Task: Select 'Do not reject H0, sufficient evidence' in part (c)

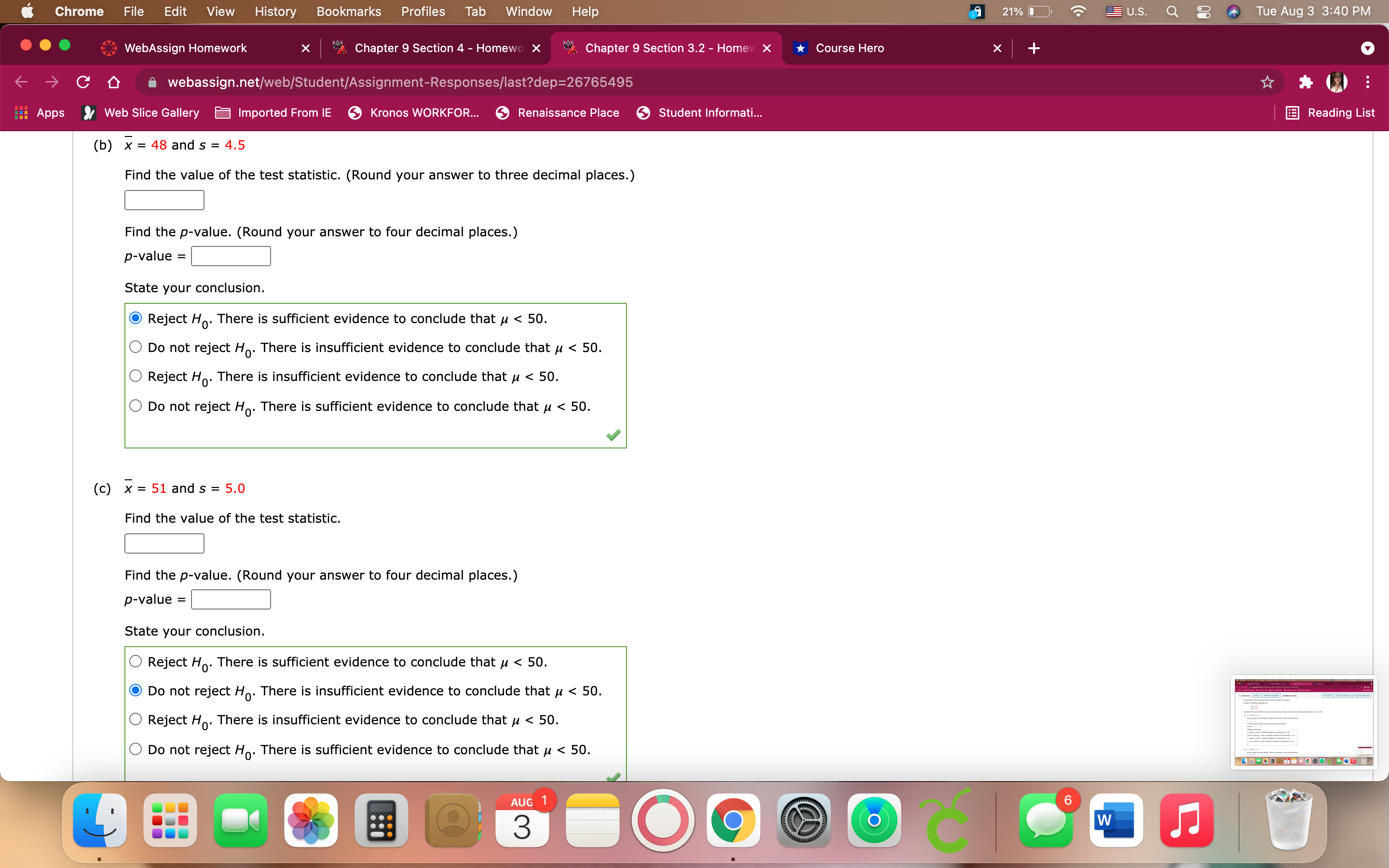Action: 136,748
